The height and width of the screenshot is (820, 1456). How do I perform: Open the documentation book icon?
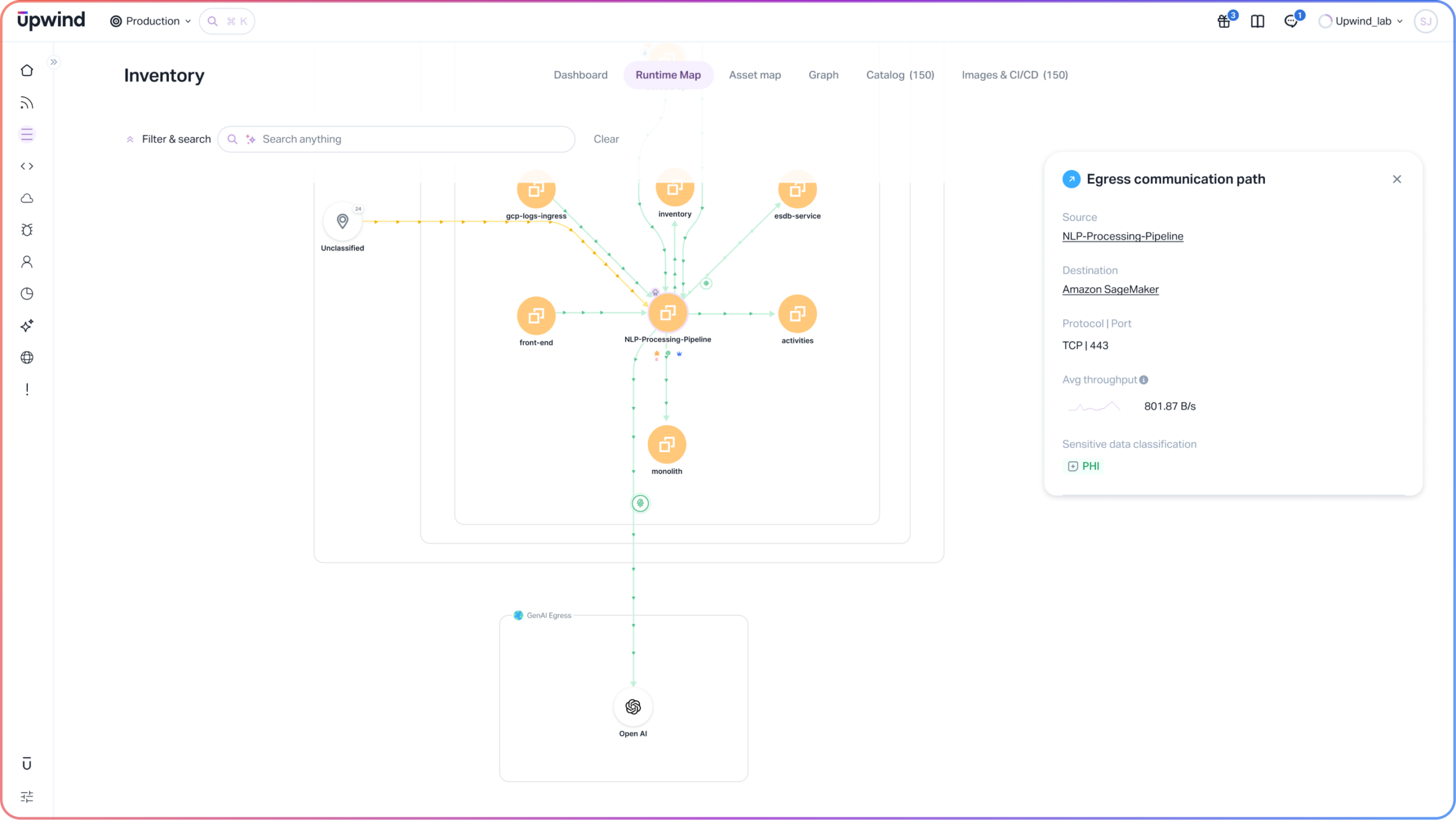point(1258,21)
